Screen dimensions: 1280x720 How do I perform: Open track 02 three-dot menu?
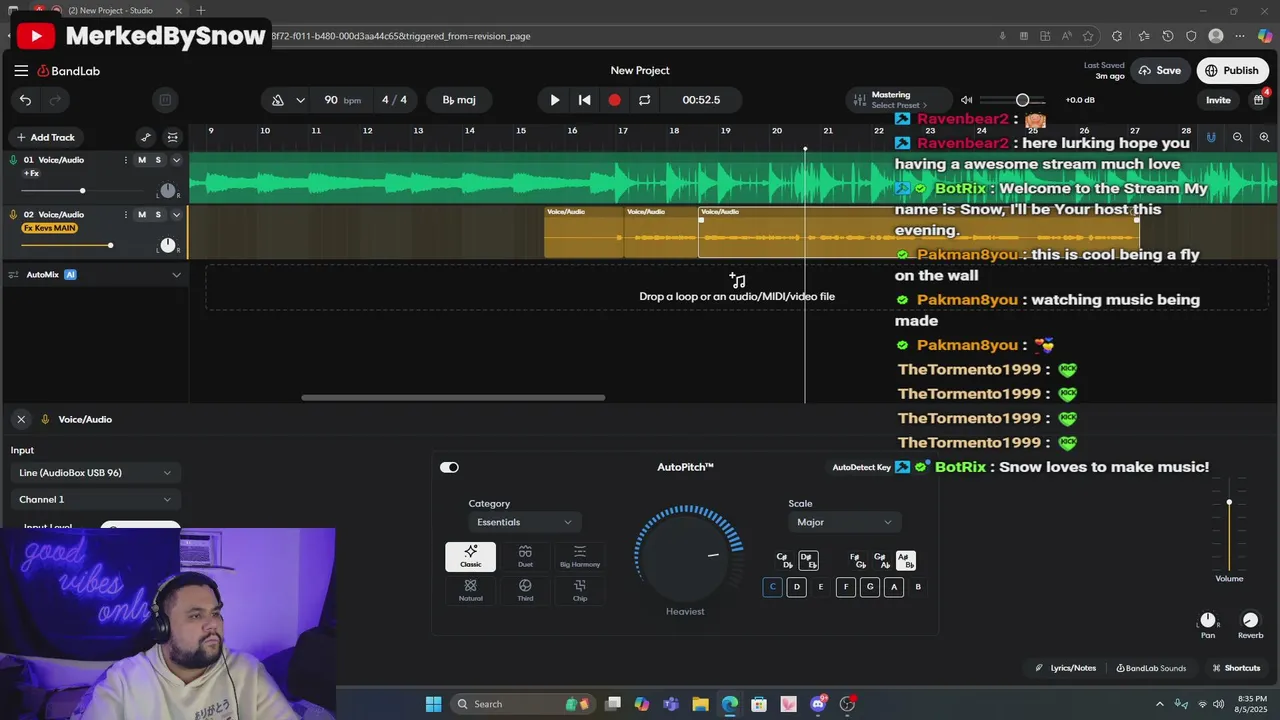click(127, 215)
